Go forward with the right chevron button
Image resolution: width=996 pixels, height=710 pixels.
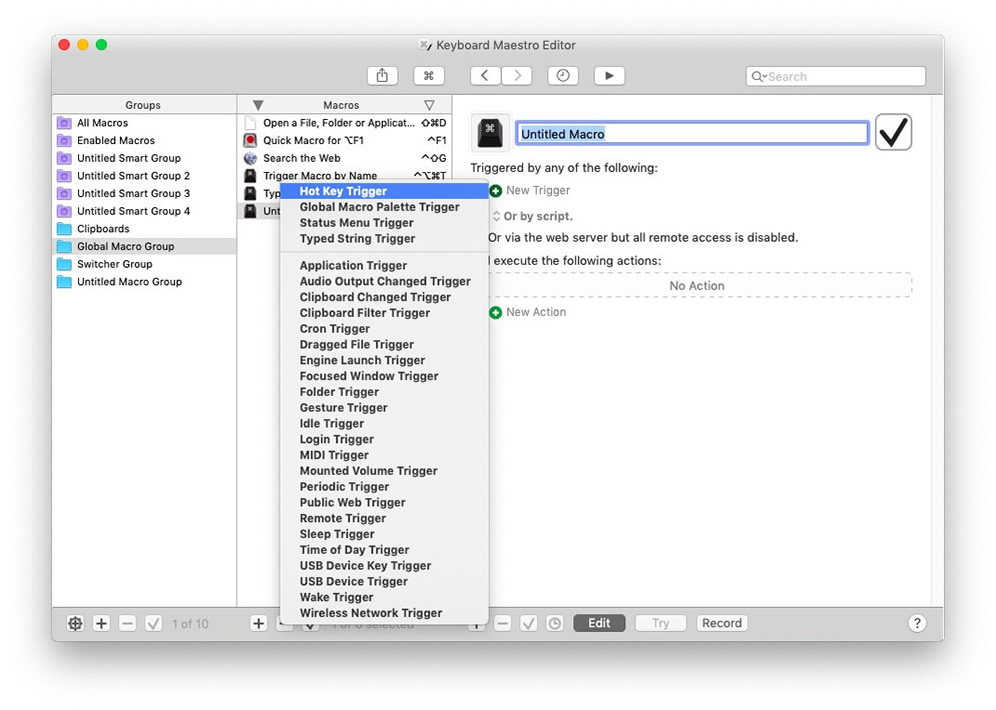(516, 76)
